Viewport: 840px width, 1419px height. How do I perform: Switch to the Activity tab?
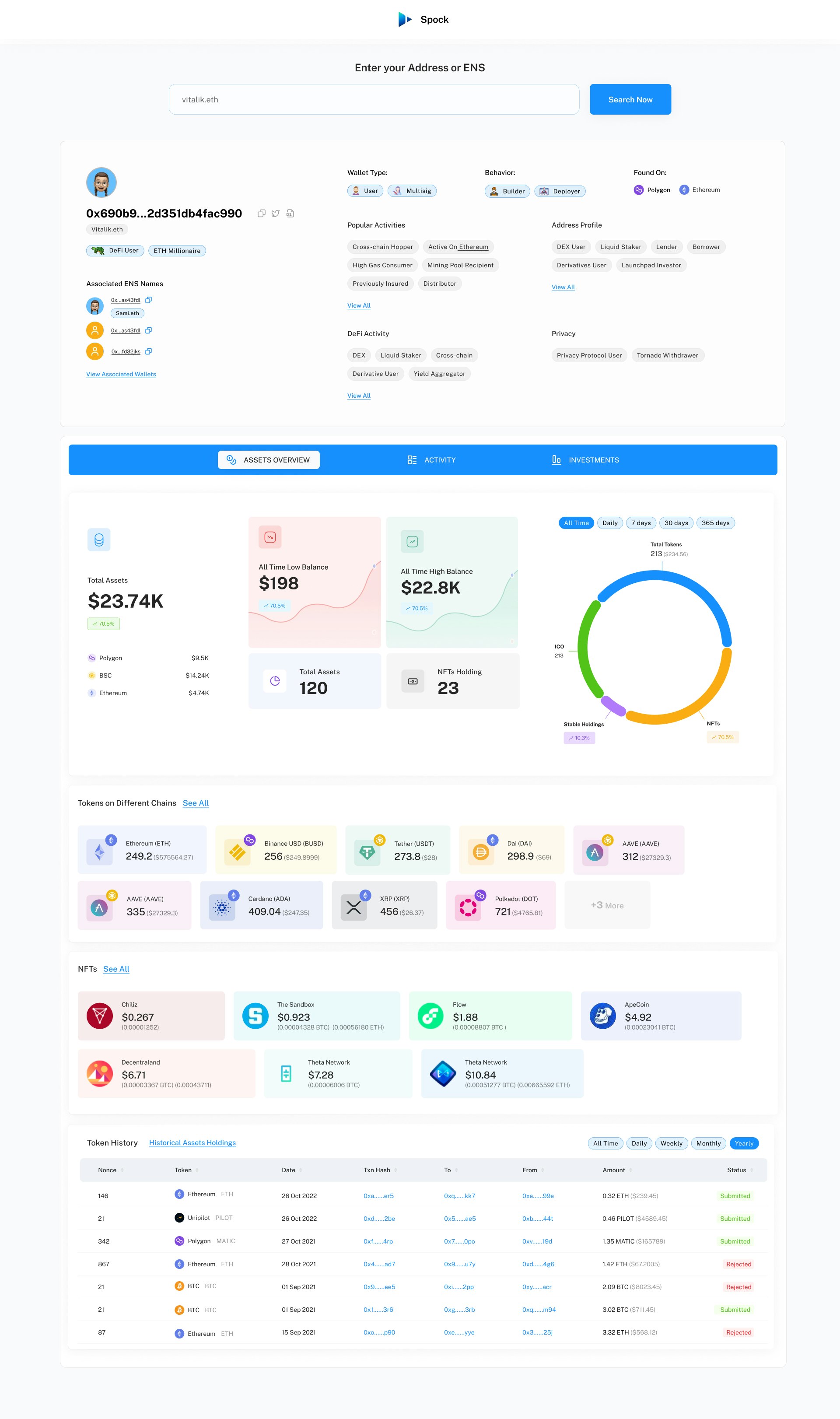[x=431, y=459]
